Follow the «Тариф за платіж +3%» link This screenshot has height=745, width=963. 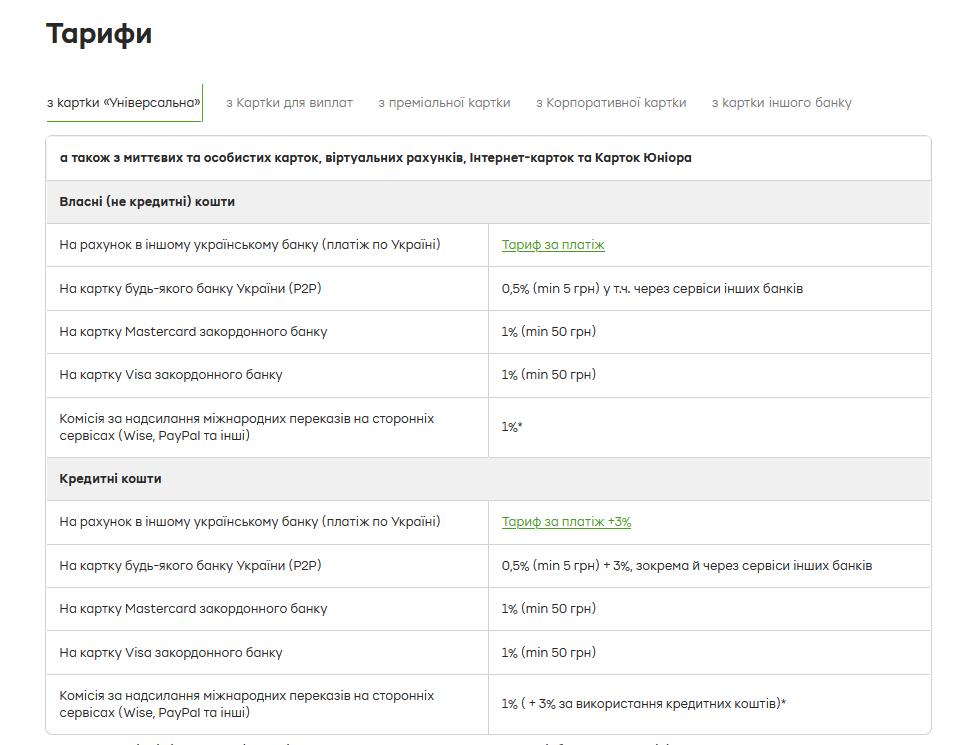(x=566, y=522)
